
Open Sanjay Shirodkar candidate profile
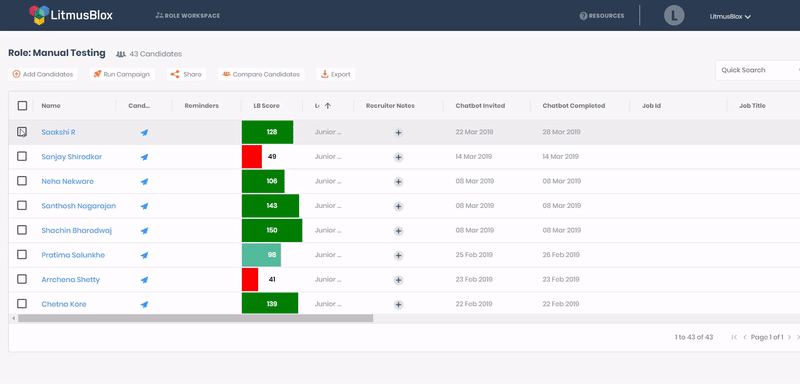click(x=71, y=157)
